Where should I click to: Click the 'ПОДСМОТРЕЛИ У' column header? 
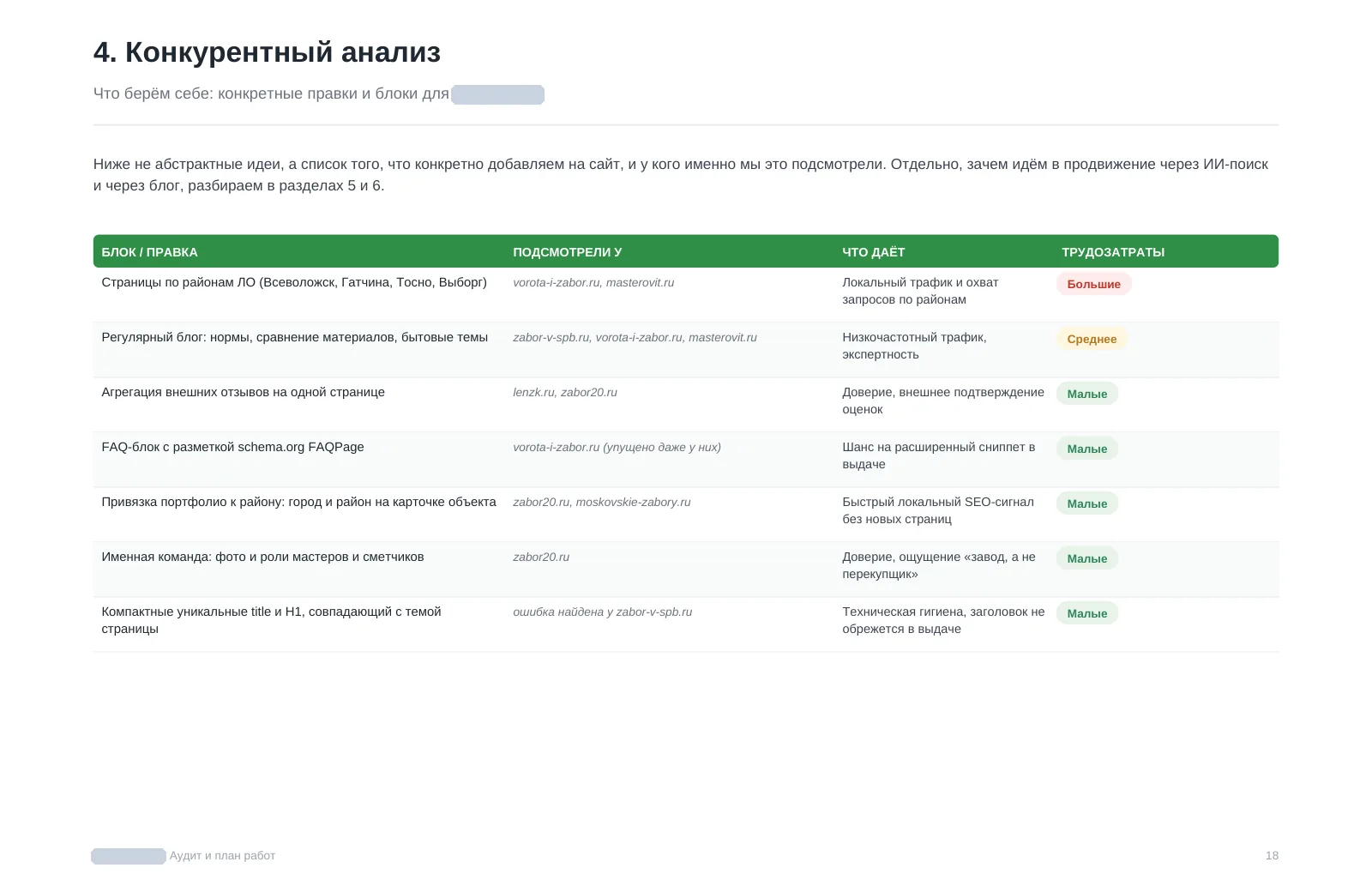click(567, 252)
